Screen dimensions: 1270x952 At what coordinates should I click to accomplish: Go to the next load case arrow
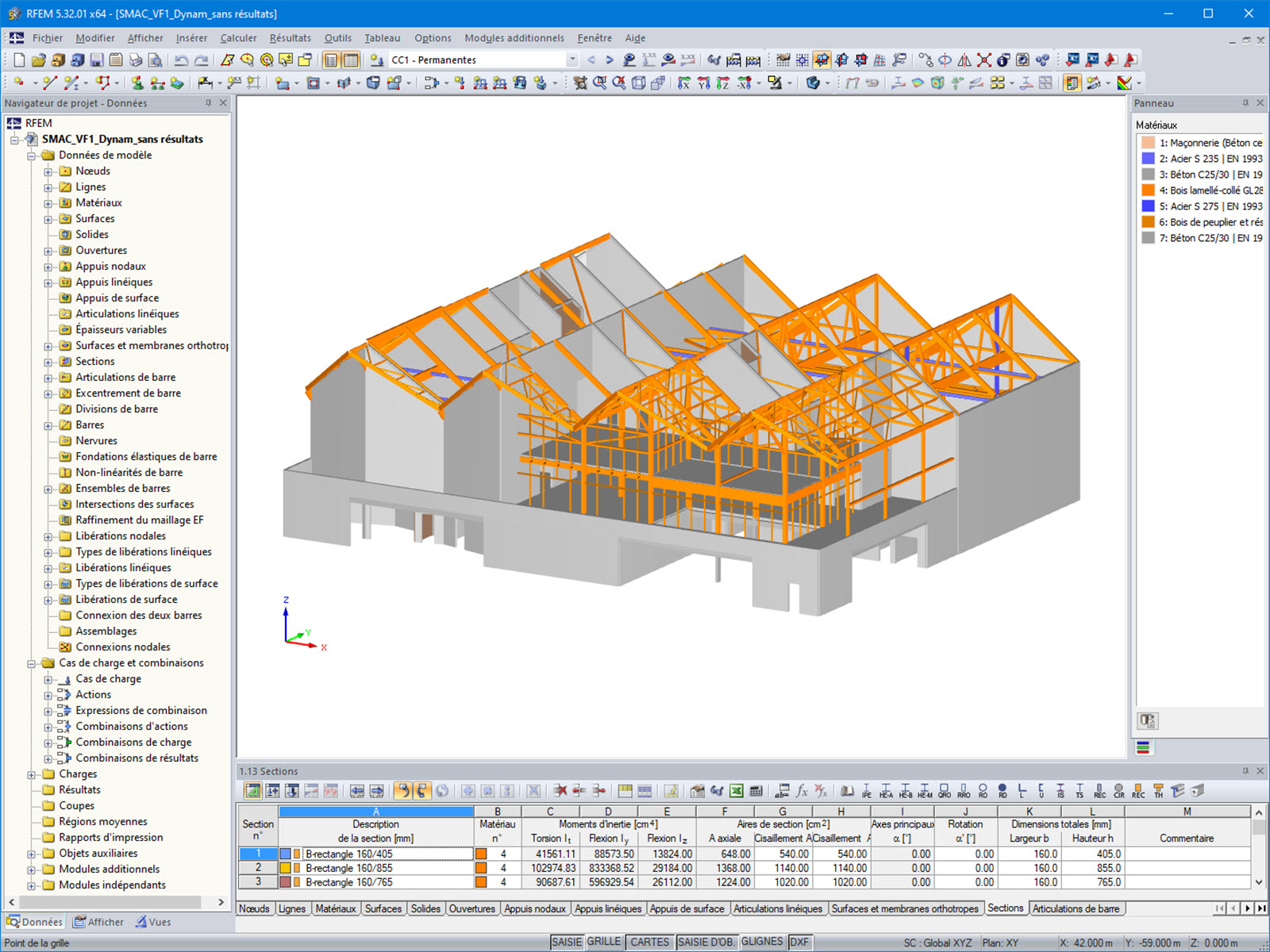[610, 60]
